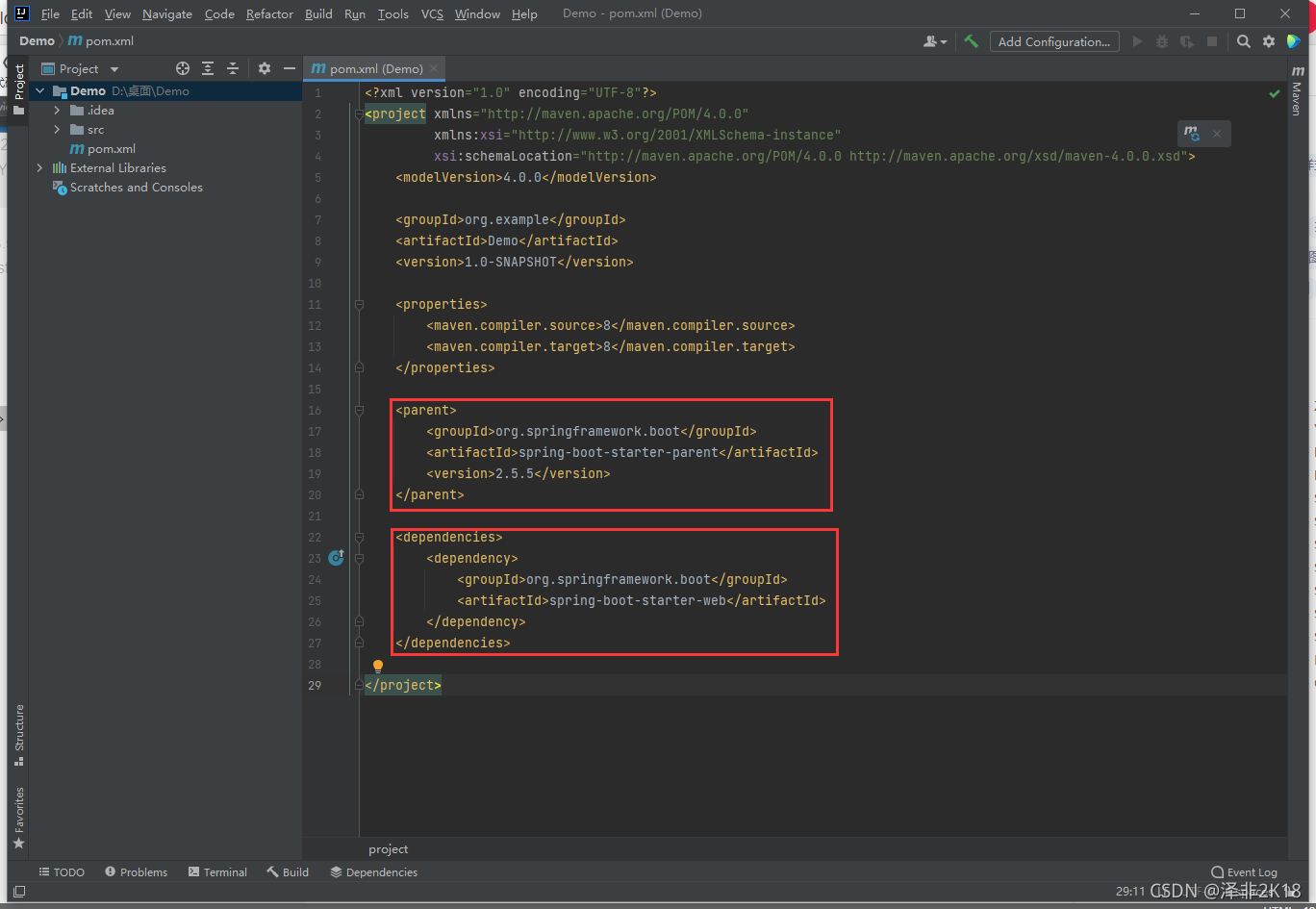
Task: Toggle tool window bars icon in status bar
Action: click(18, 892)
